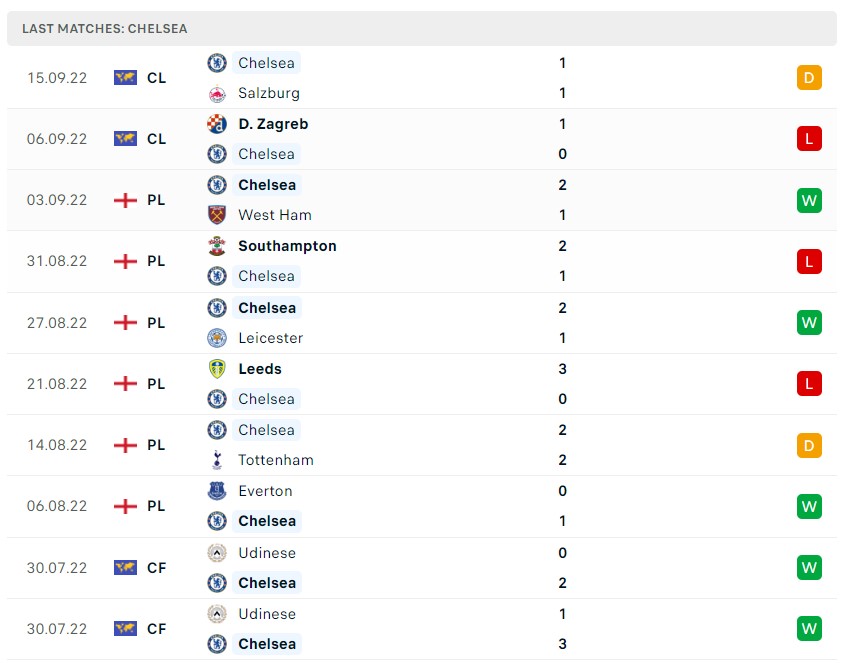
Task: Click the L badge for the Leeds match
Action: 809,383
